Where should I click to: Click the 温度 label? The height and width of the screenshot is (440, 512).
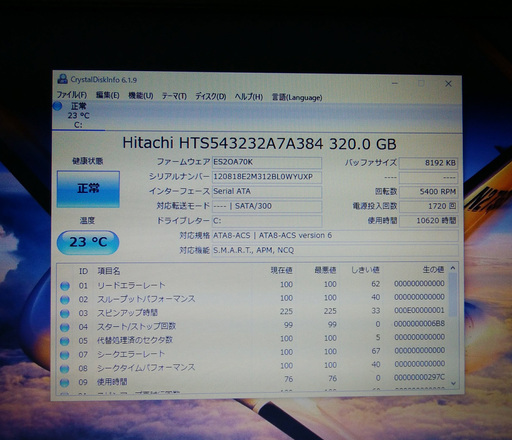tap(87, 220)
